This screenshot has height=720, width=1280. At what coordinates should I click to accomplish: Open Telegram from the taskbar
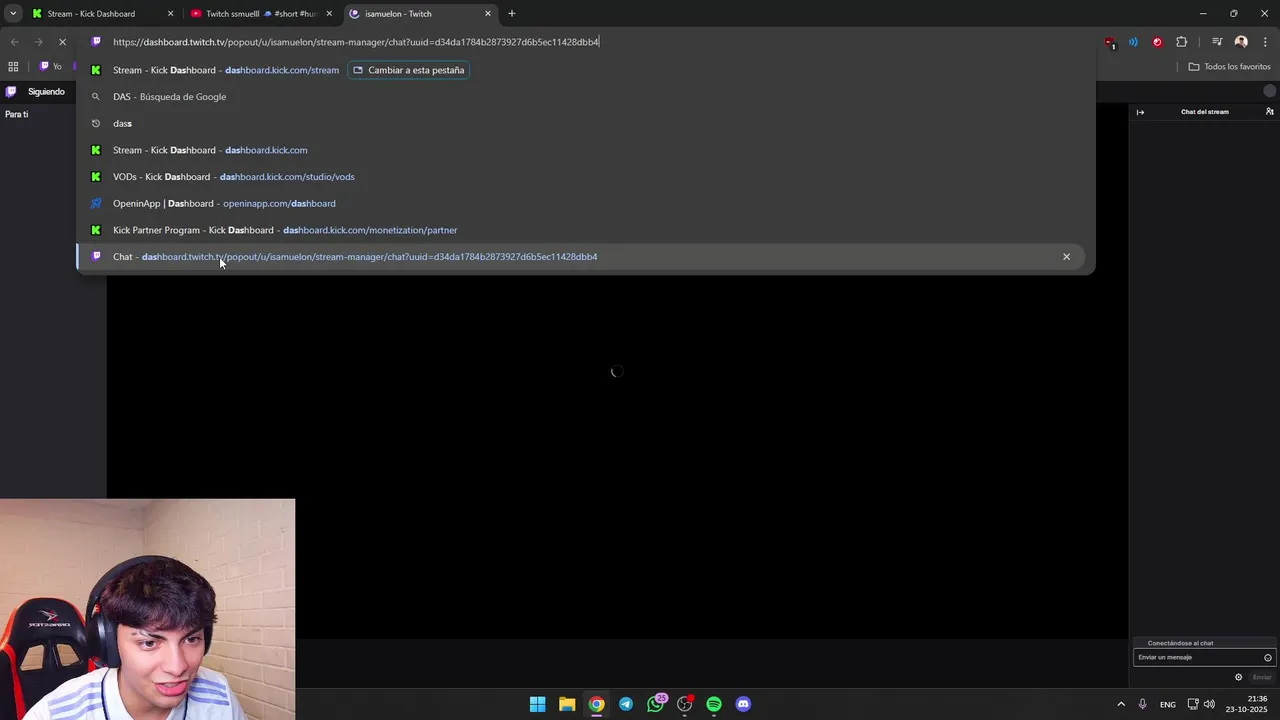(x=625, y=704)
